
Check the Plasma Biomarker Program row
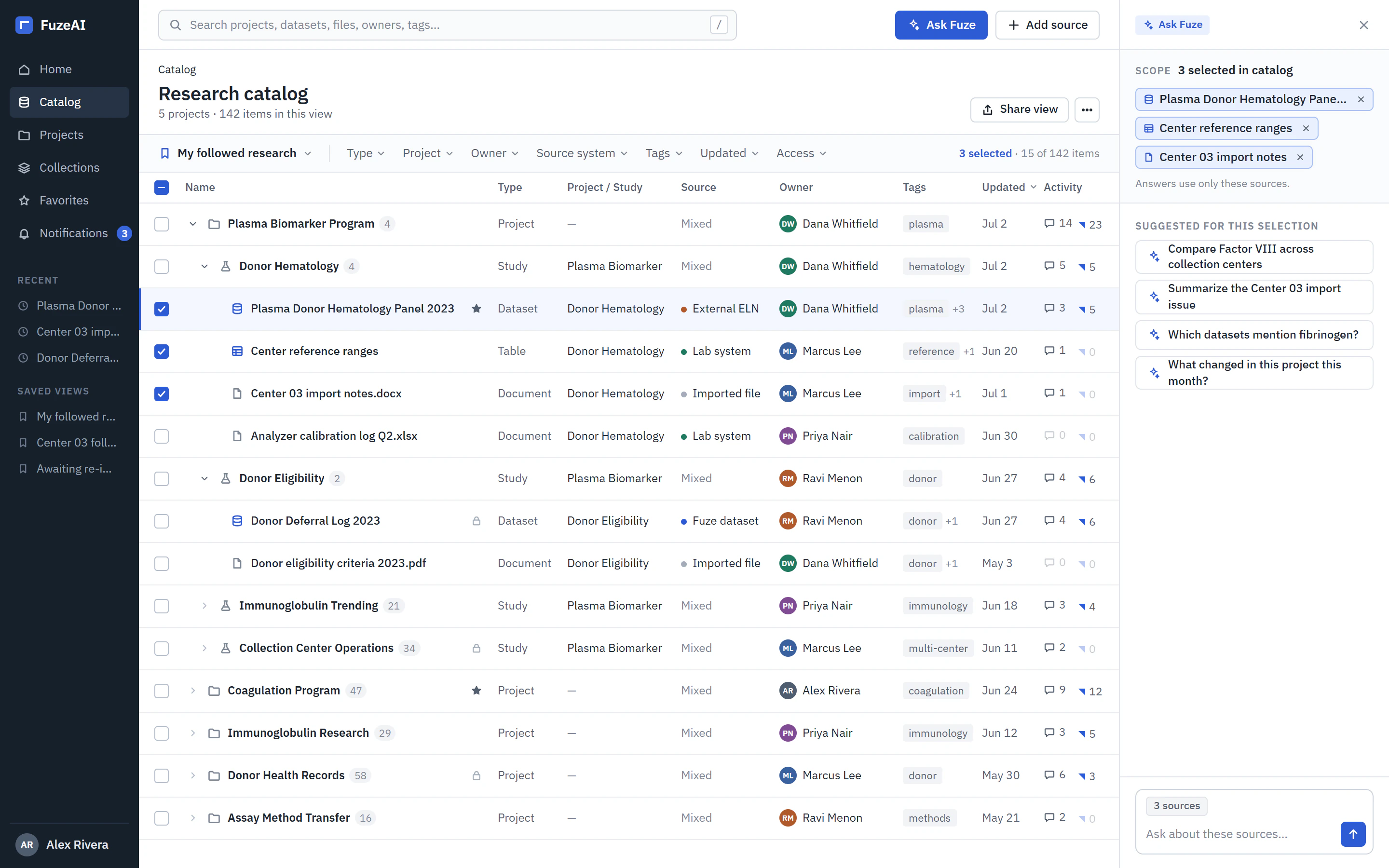[161, 224]
